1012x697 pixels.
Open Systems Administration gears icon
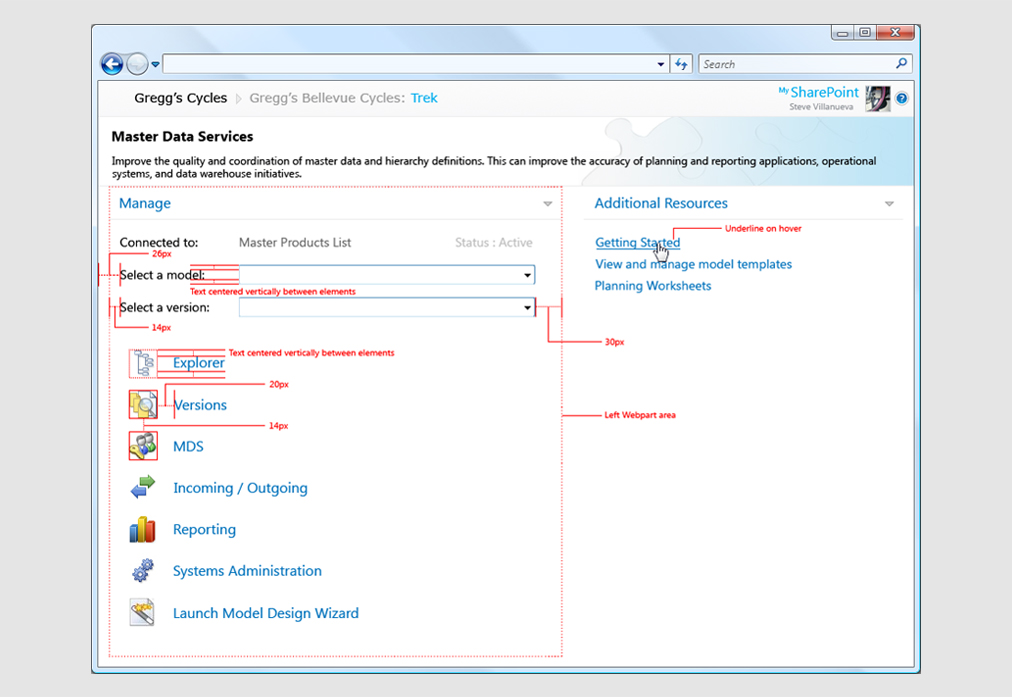[x=143, y=571]
